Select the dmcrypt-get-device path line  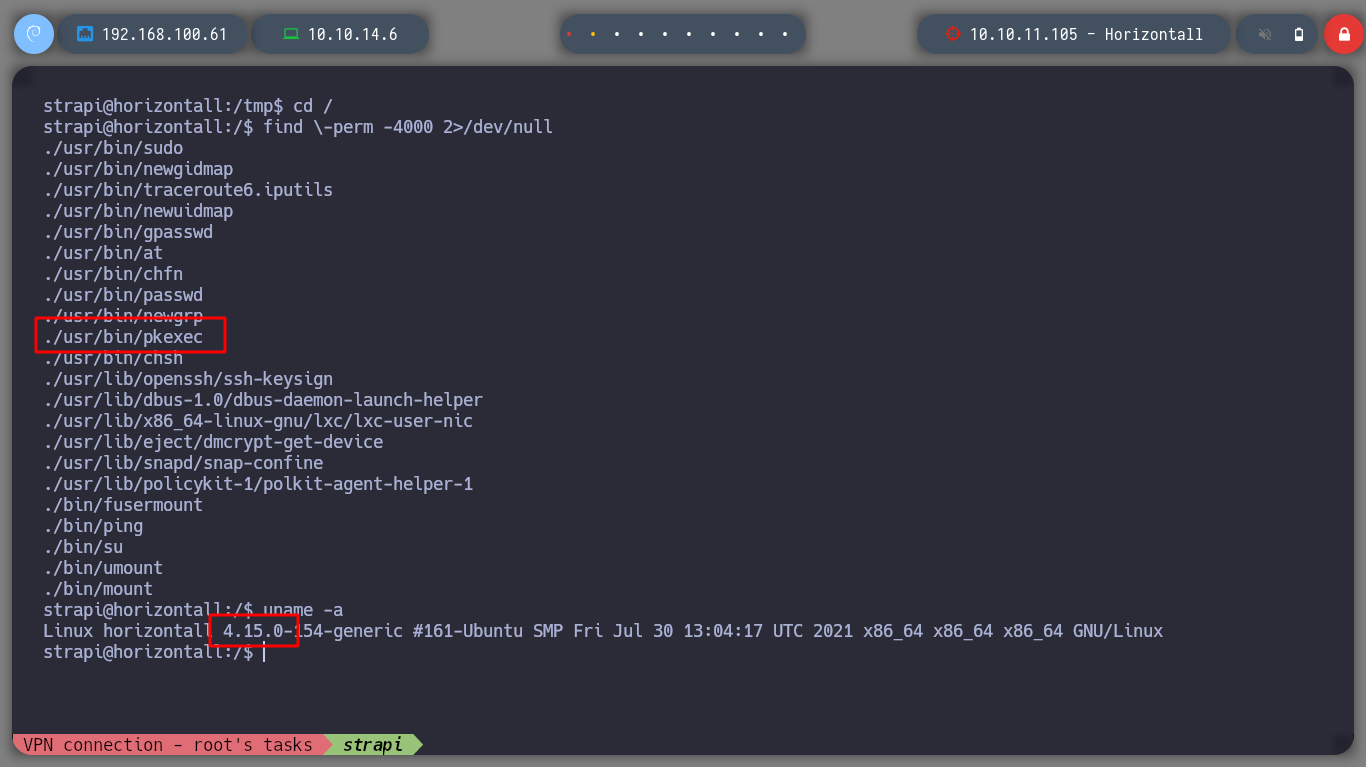coord(213,442)
